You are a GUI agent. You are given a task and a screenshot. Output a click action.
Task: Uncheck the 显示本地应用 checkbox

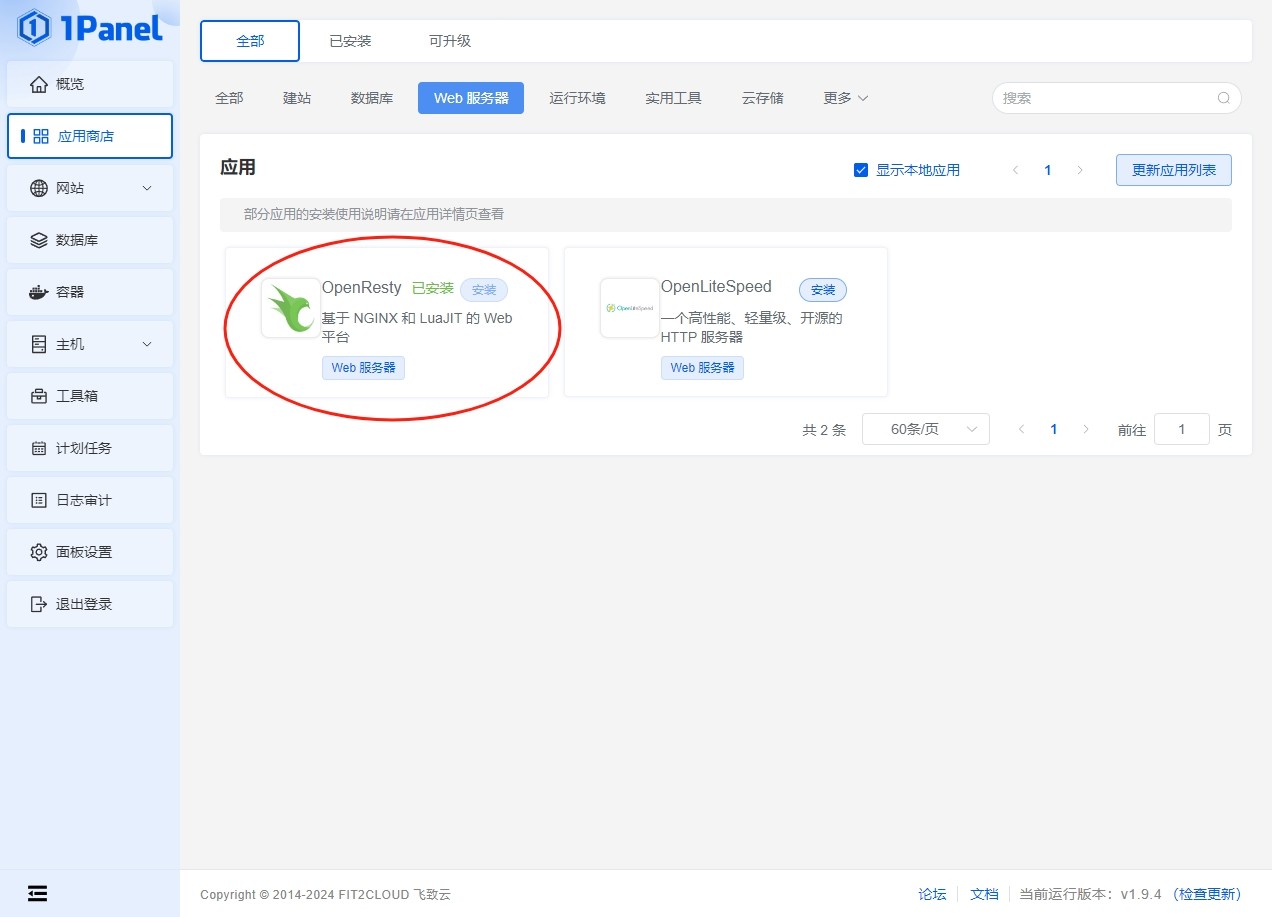[x=861, y=170]
